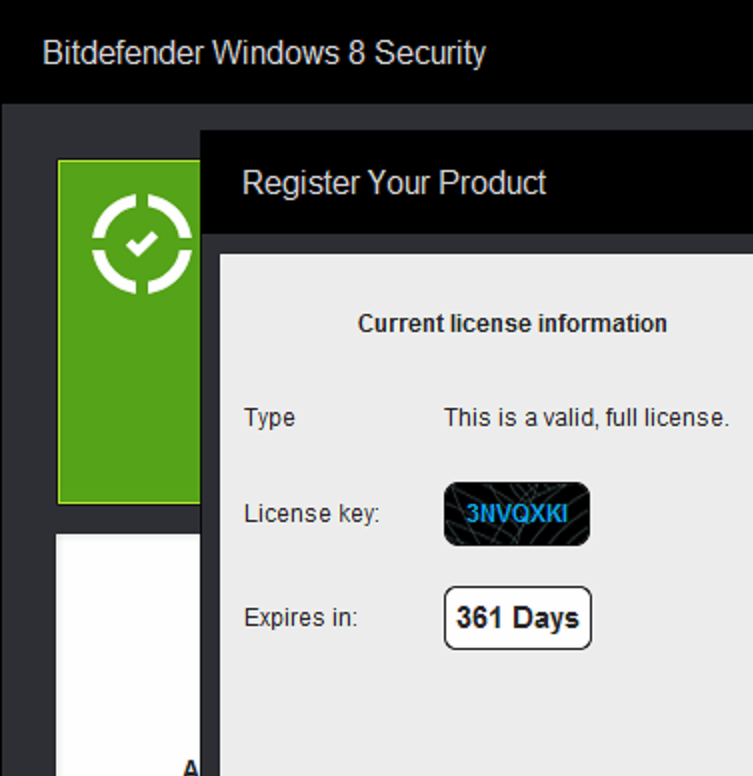753x776 pixels.
Task: Click the Type label
Action: pyautogui.click(x=270, y=418)
